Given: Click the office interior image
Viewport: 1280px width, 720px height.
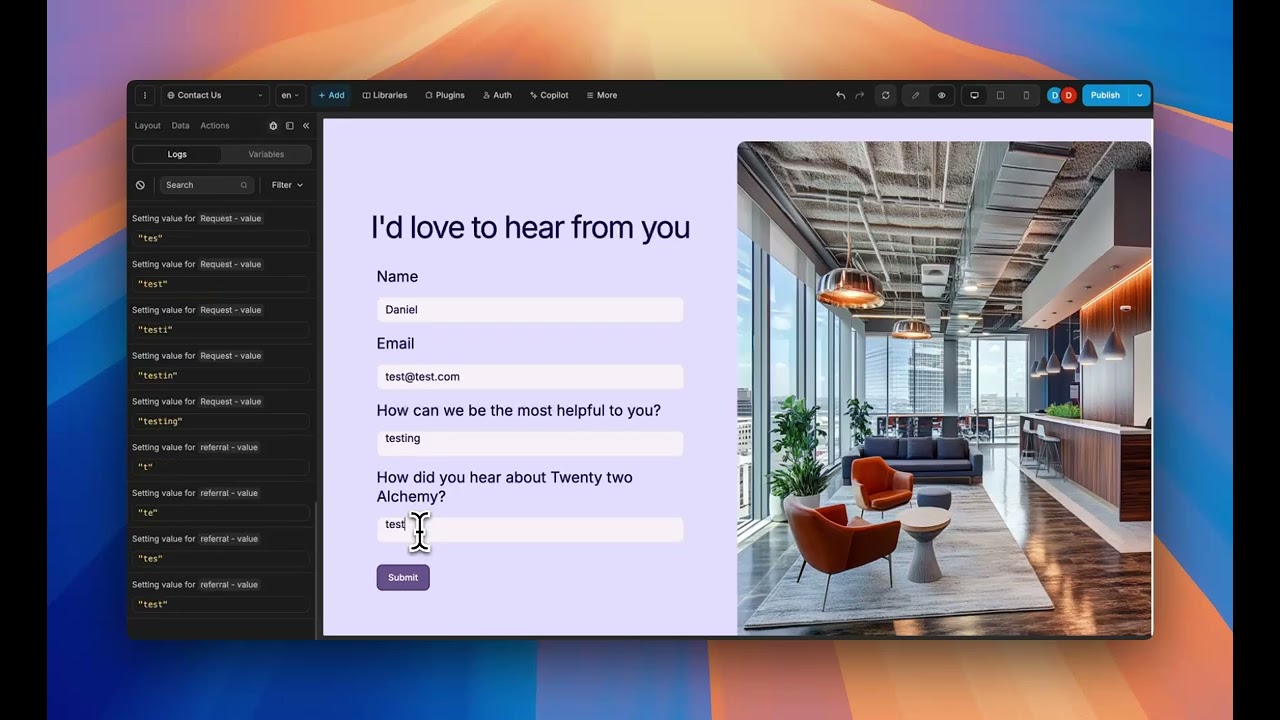Looking at the screenshot, I should click(944, 388).
